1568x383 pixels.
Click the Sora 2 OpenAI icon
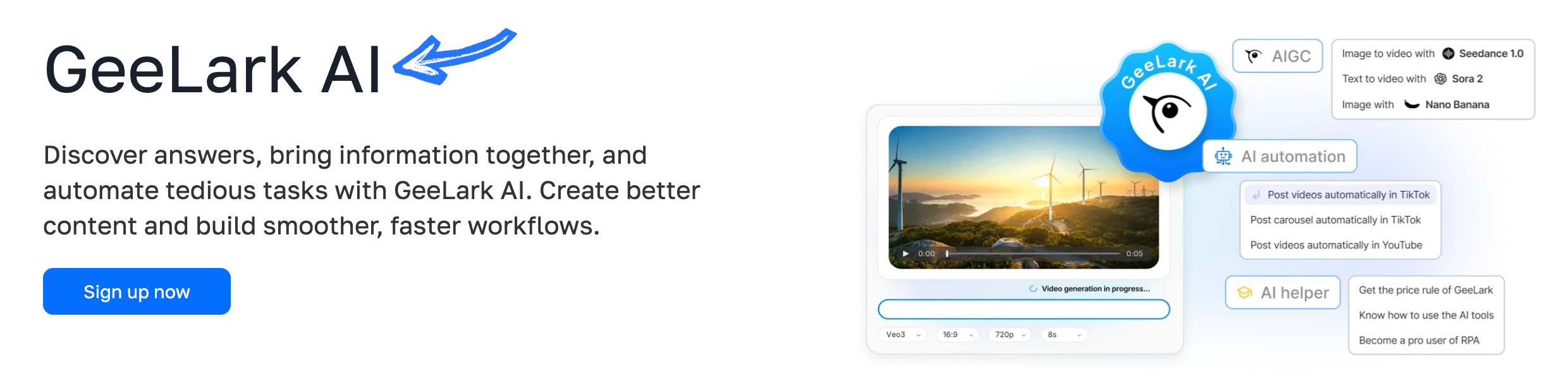pyautogui.click(x=1440, y=78)
